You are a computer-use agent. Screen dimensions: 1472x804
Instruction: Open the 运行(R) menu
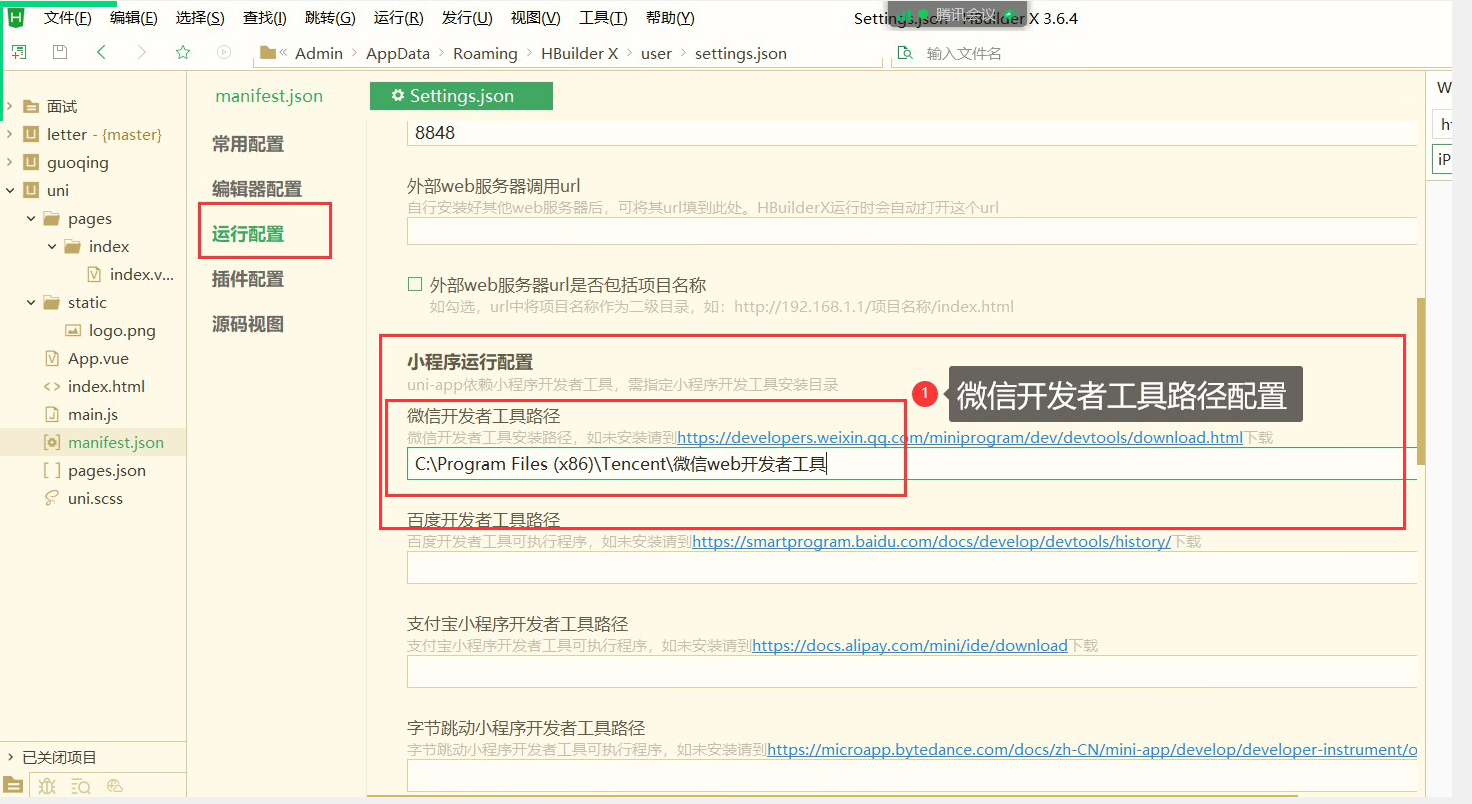click(x=398, y=18)
